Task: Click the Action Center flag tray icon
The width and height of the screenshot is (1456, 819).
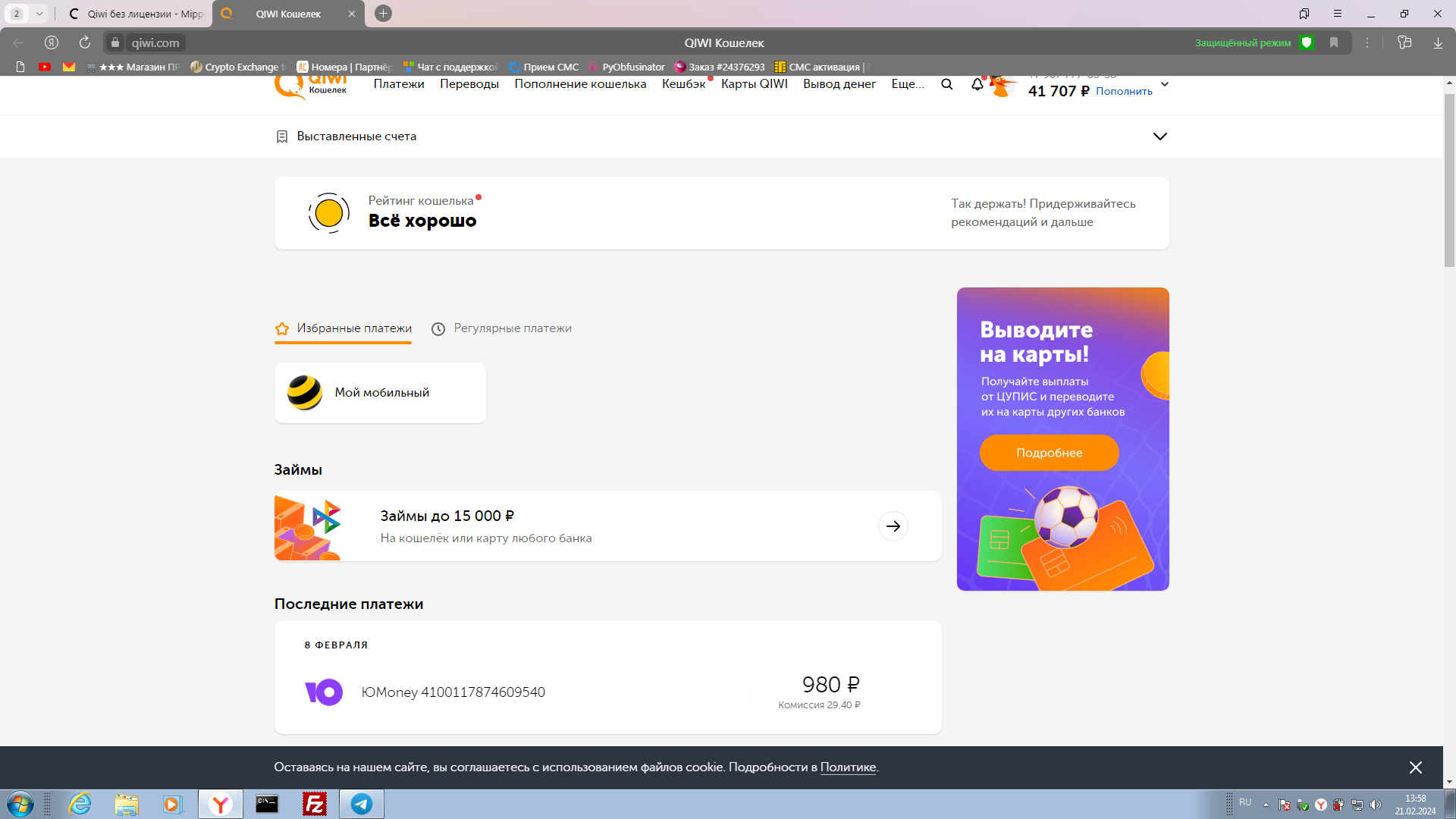Action: pos(1284,805)
